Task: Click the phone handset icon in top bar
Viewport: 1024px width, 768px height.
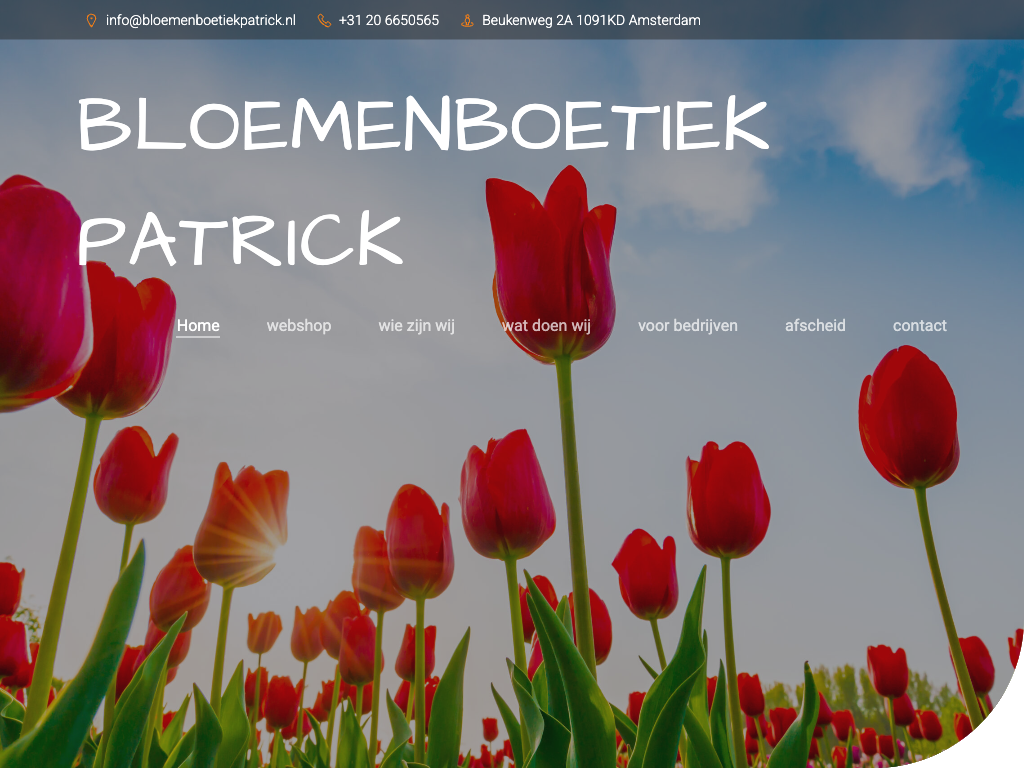Action: [324, 20]
